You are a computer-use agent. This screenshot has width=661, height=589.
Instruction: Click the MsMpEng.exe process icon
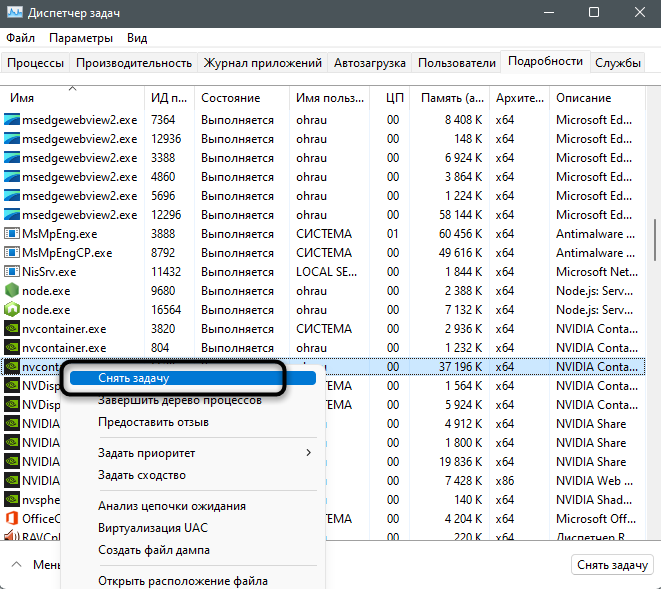point(12,234)
